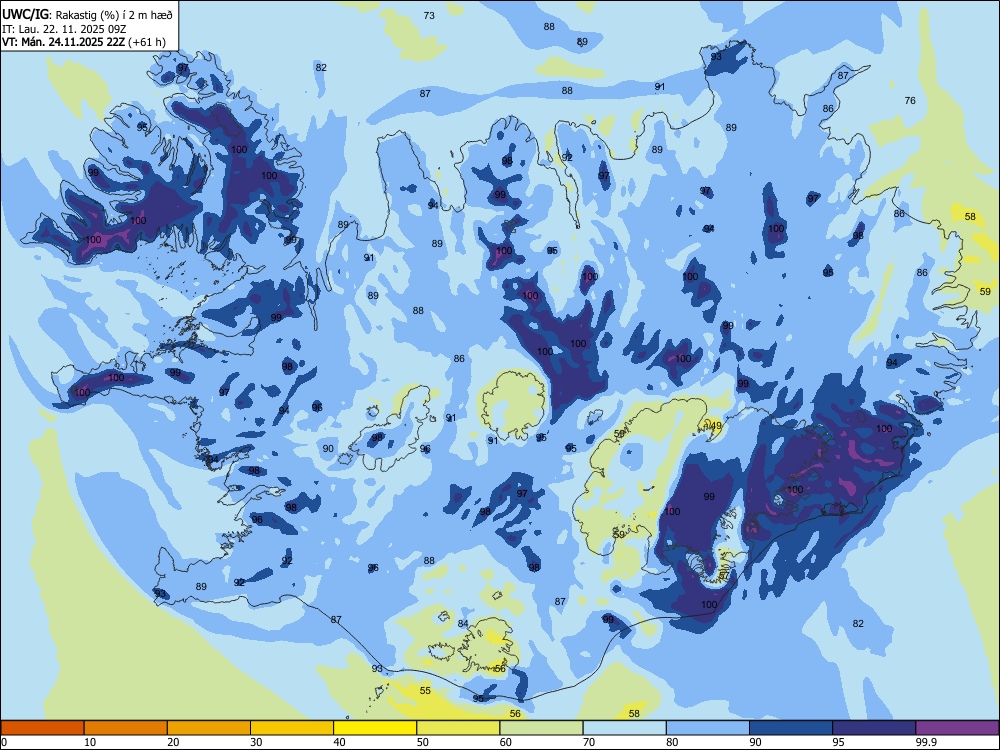The image size is (1000, 750).
Task: Click the map title 'Rakastig (%) í 2 m hæð'
Action: [114, 15]
